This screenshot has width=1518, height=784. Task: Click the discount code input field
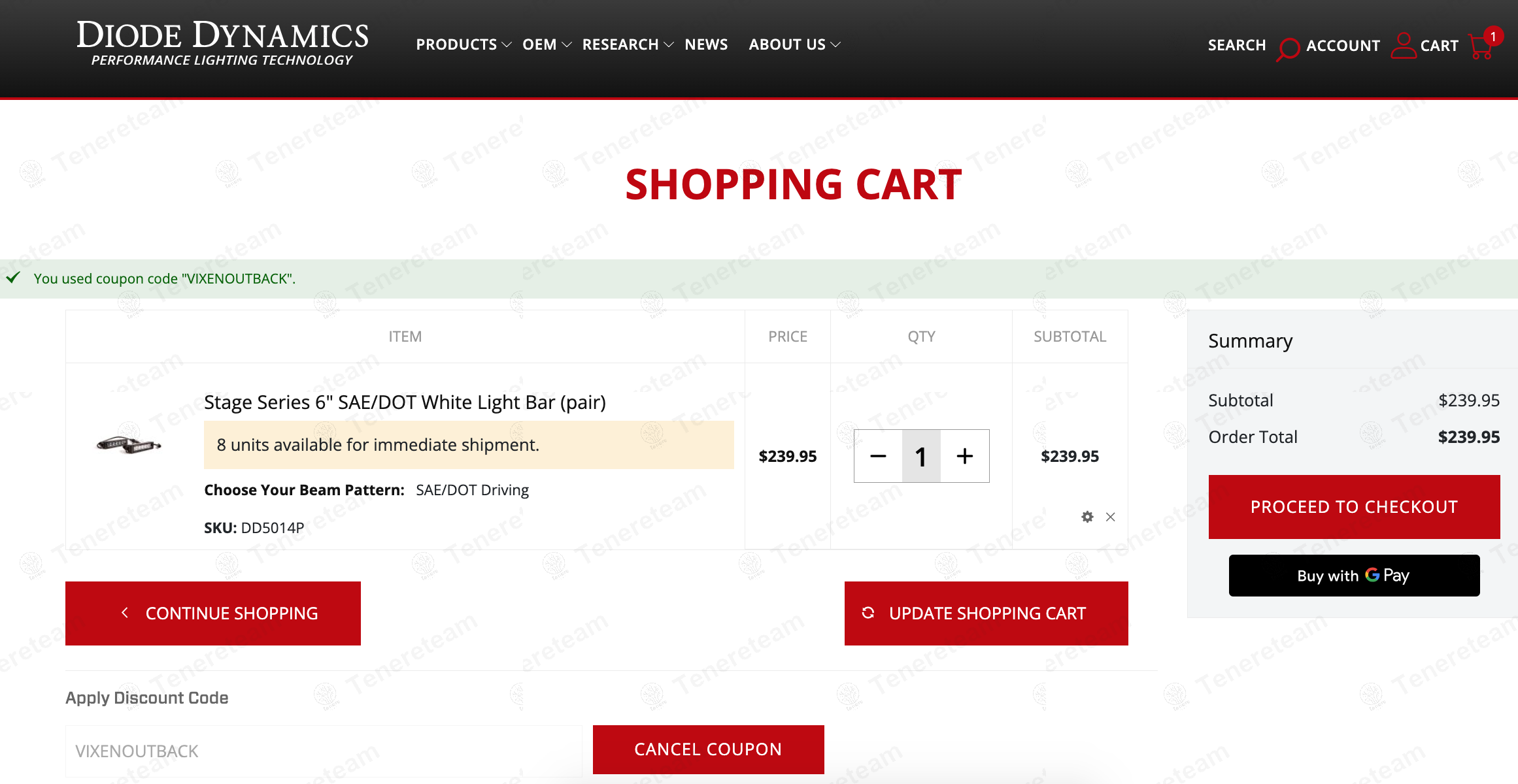click(324, 751)
